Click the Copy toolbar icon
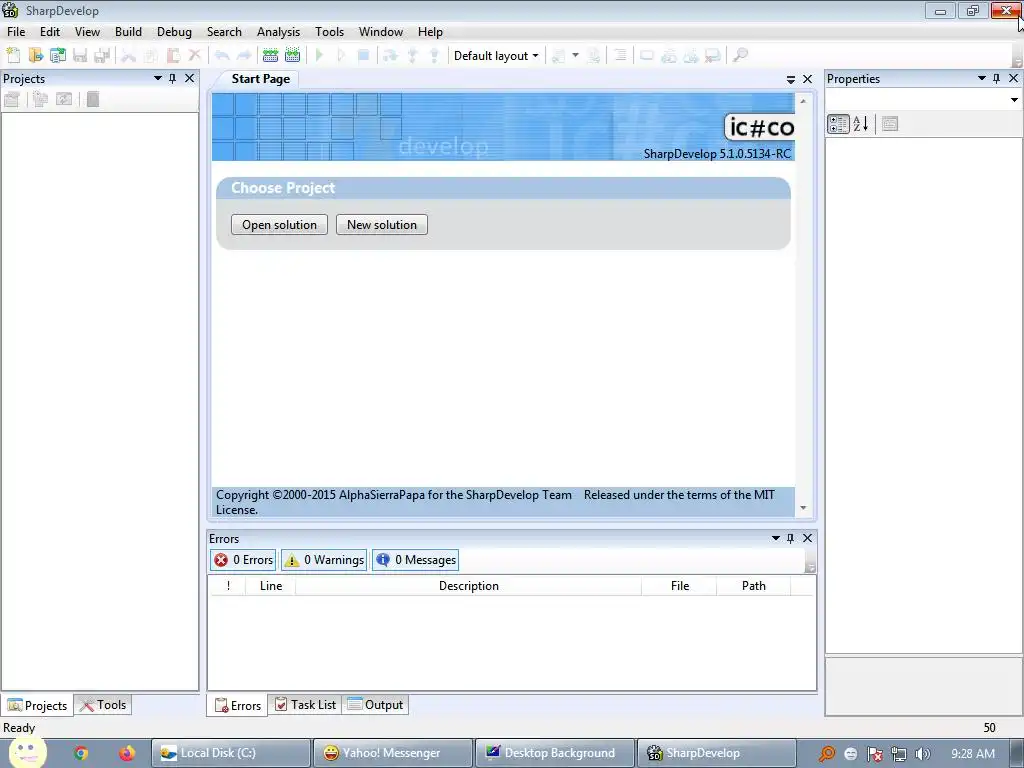 click(x=151, y=56)
